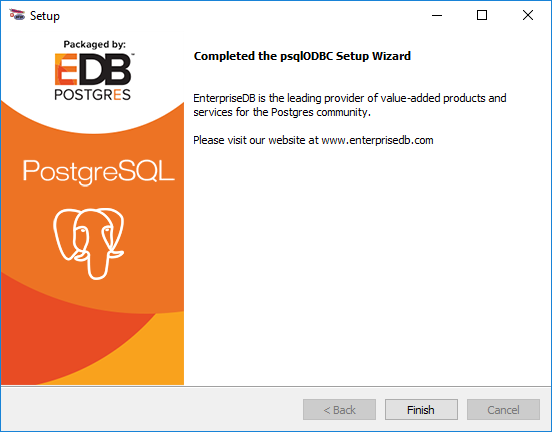Viewport: 552px width, 432px height.
Task: Click the greyed-out Back button
Action: 339,409
